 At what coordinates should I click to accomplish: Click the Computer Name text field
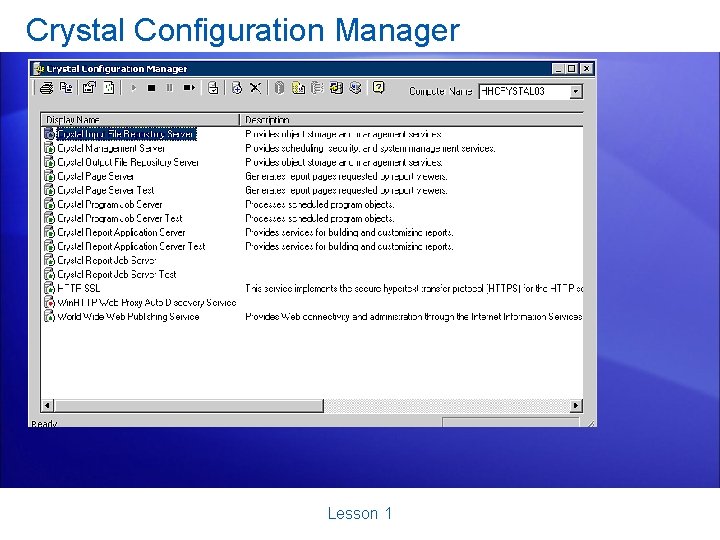524,91
